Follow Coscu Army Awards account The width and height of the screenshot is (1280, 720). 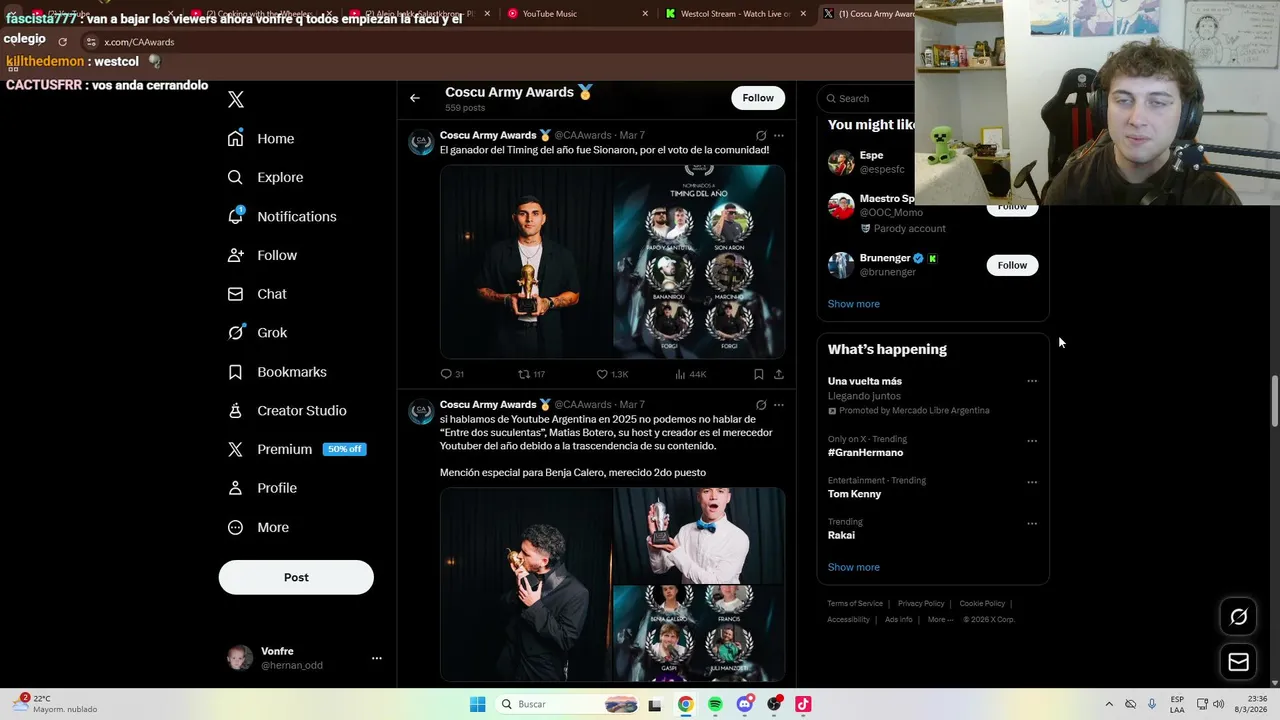(758, 98)
